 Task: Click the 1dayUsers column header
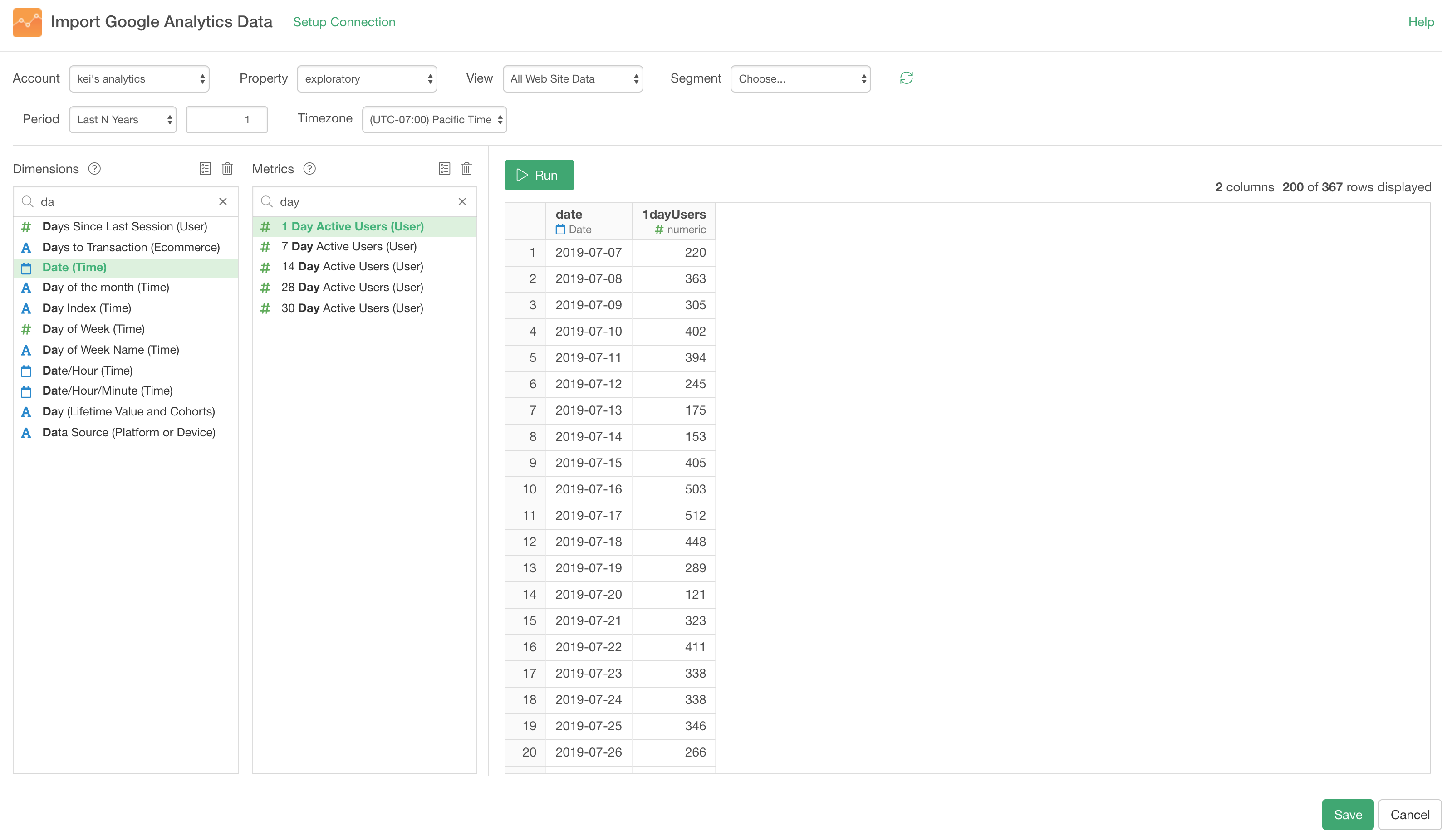(673, 221)
